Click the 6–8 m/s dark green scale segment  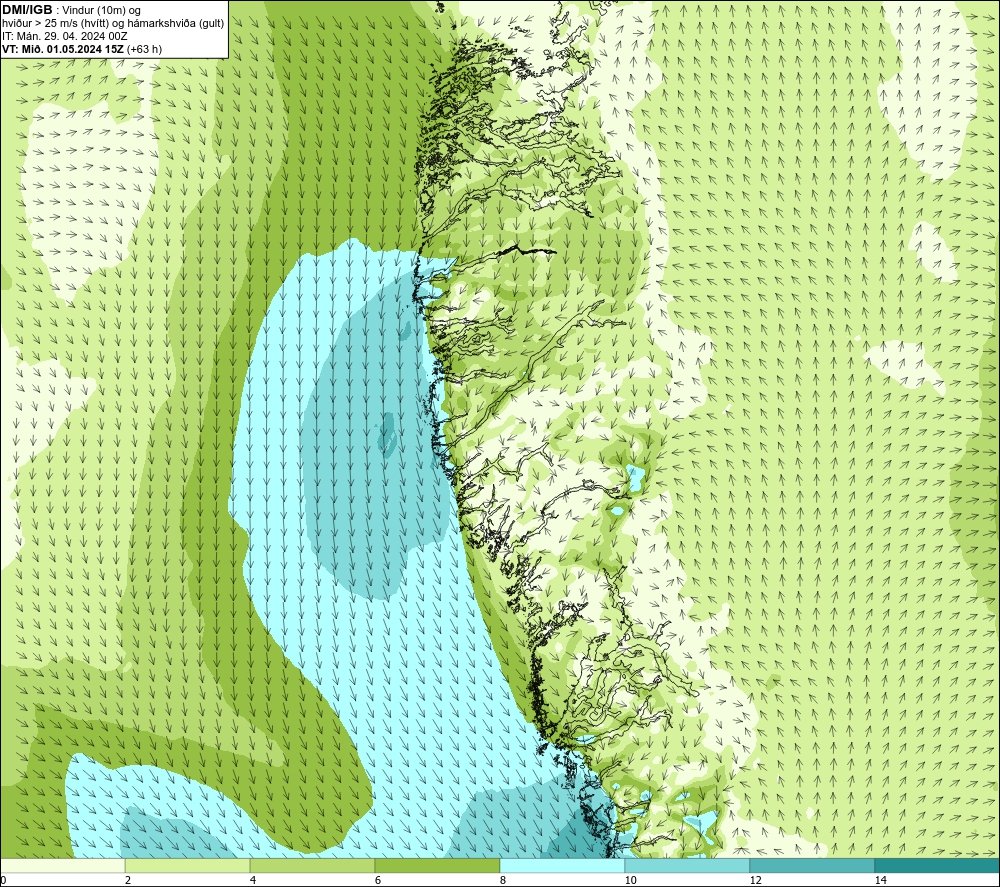[438, 865]
